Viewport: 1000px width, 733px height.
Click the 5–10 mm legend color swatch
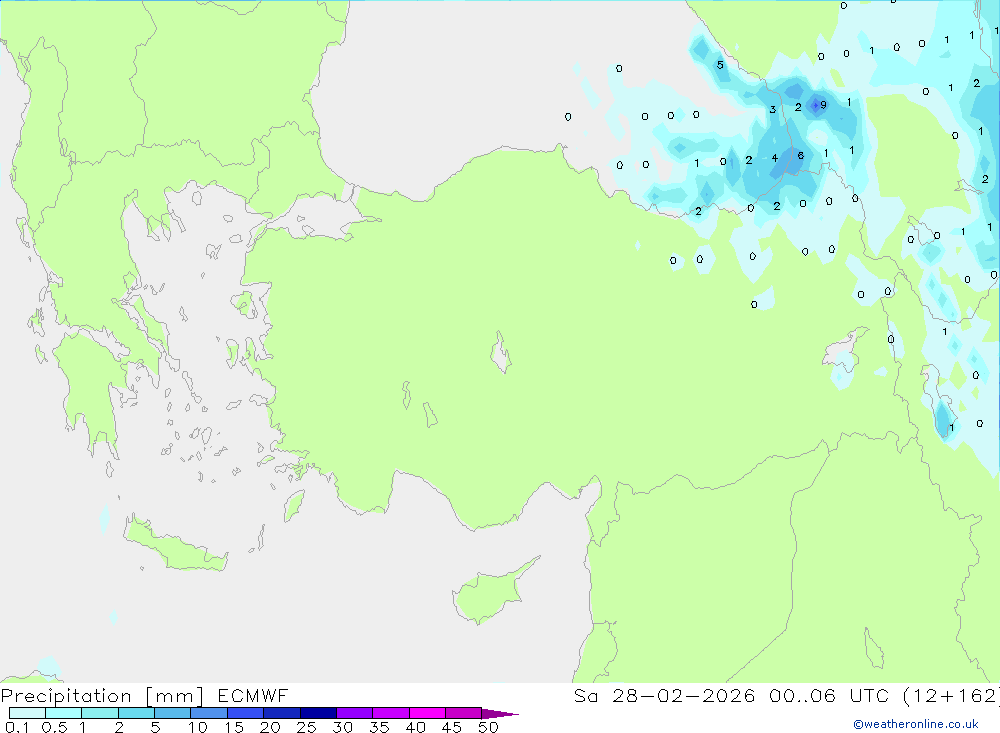[x=172, y=713]
